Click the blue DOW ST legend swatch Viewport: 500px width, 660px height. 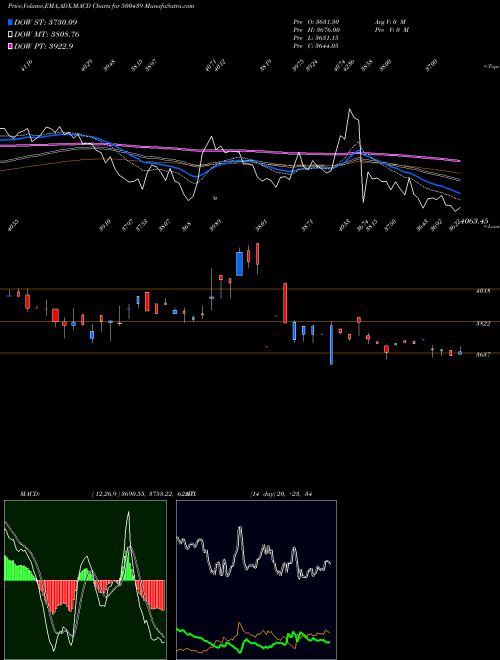10,22
